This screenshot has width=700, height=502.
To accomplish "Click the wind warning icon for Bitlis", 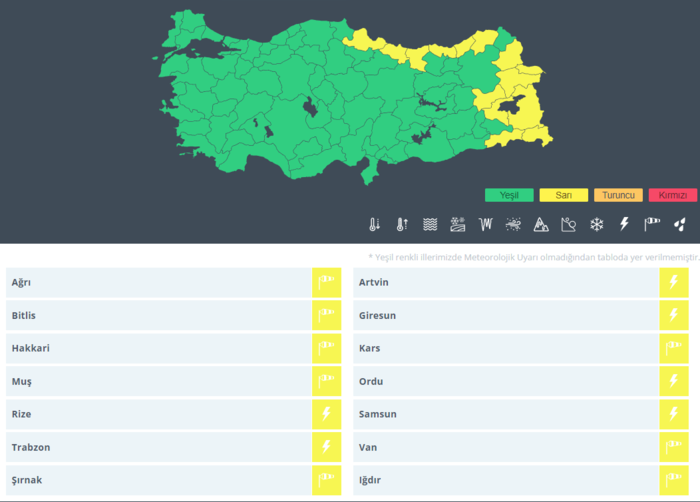I will (x=326, y=315).
